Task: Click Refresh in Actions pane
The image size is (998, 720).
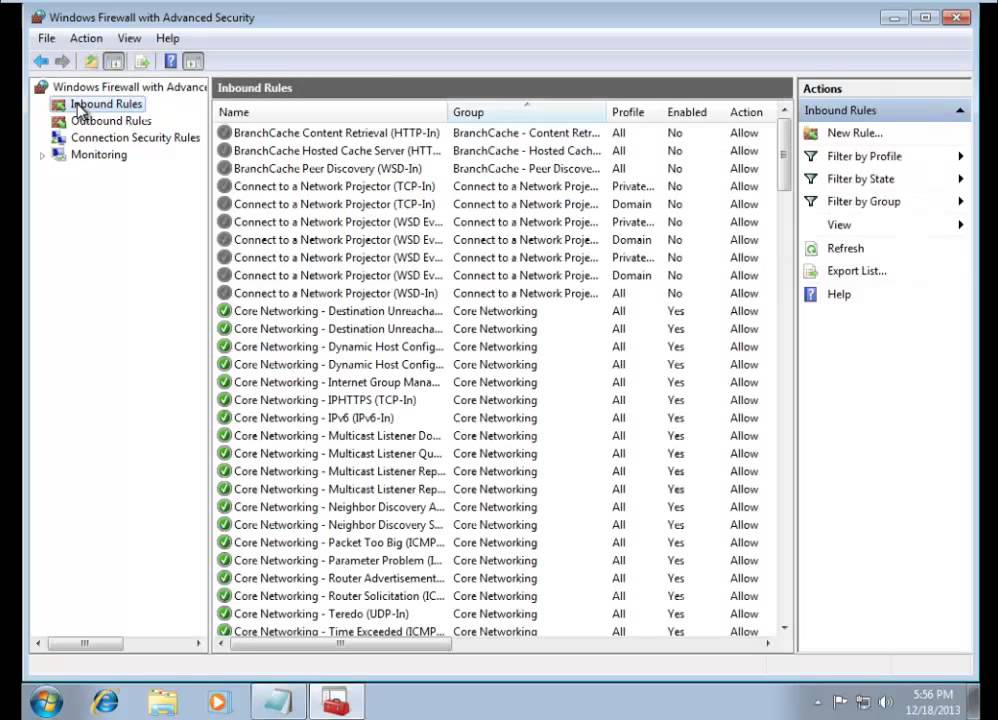Action: pyautogui.click(x=845, y=248)
